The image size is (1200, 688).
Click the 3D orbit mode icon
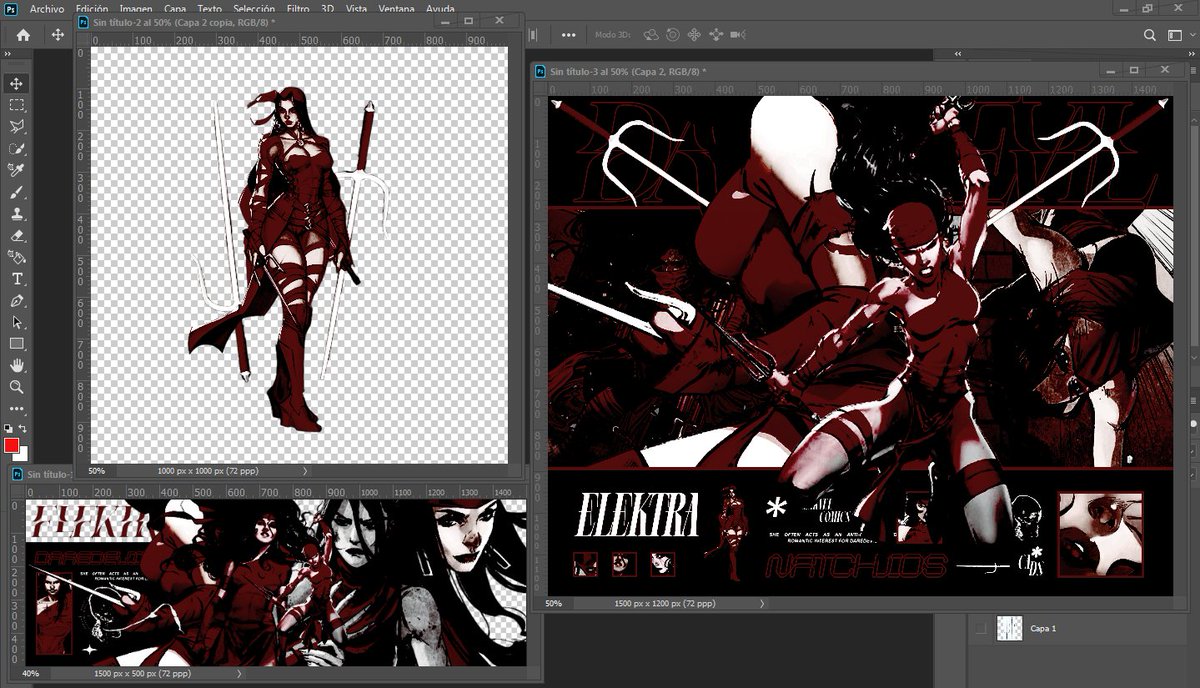tap(652, 35)
